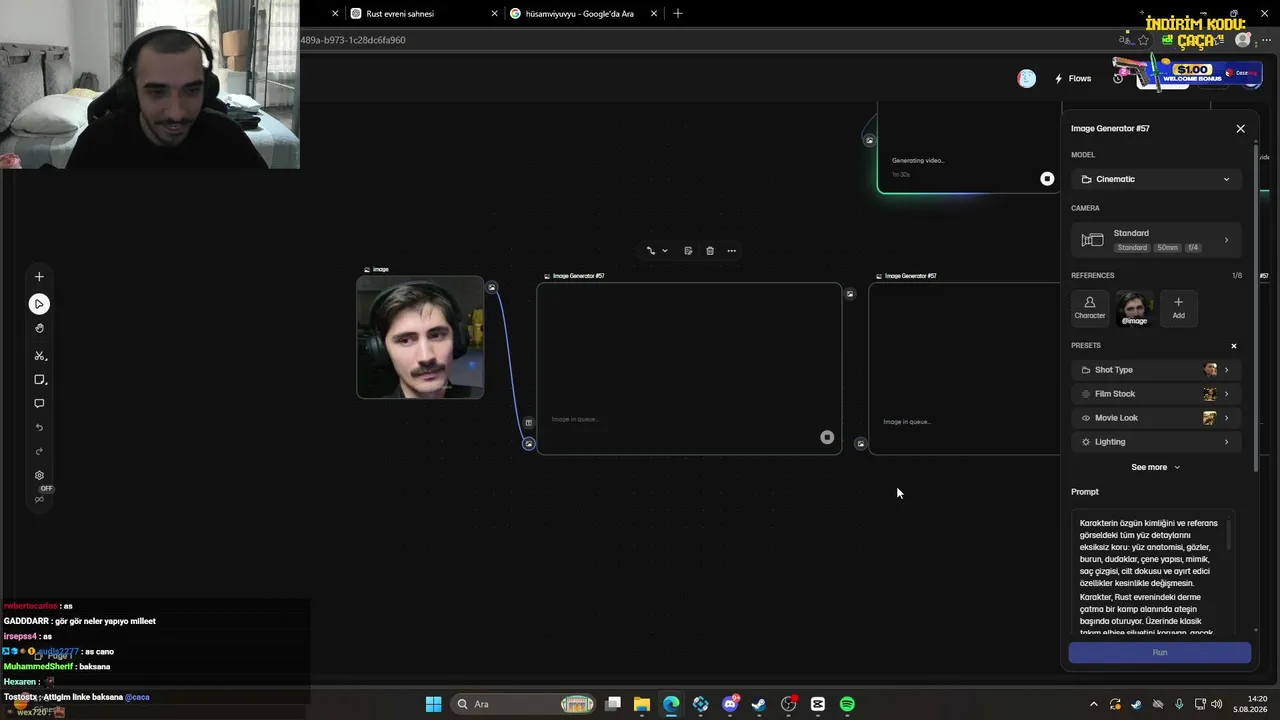
Task: Select the image node thumbnail
Action: click(420, 337)
